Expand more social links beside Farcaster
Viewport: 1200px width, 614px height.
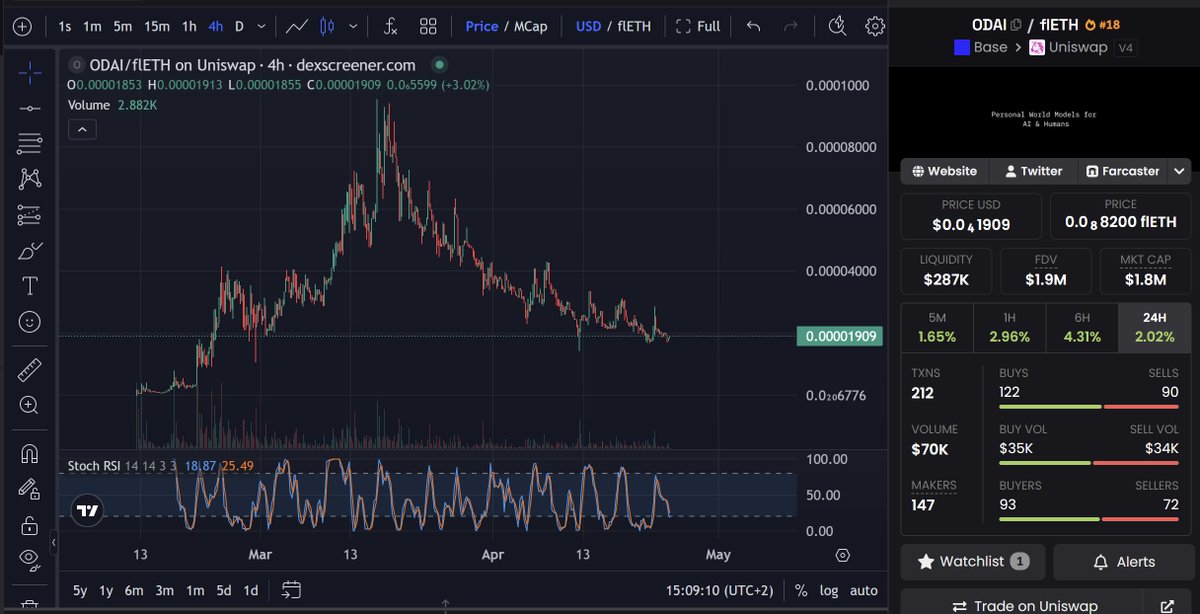(1180, 170)
